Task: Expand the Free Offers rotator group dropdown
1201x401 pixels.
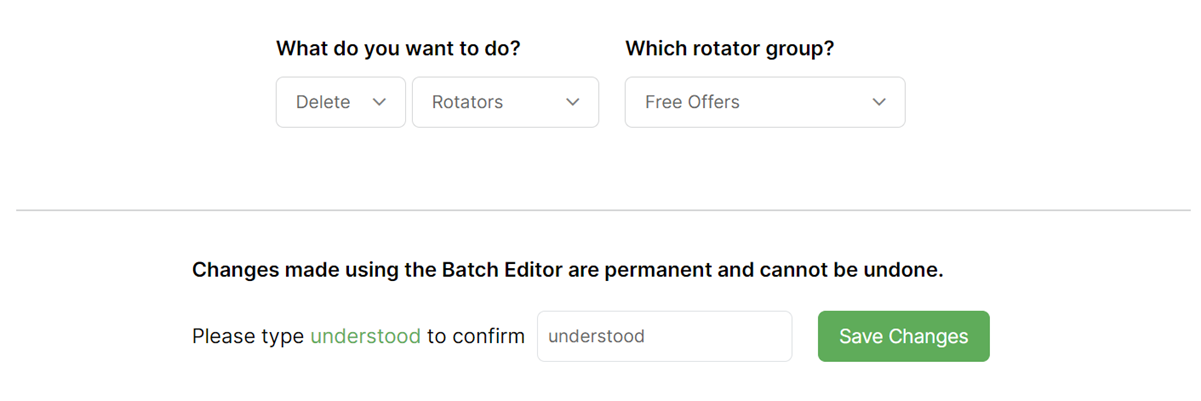Action: pos(764,102)
